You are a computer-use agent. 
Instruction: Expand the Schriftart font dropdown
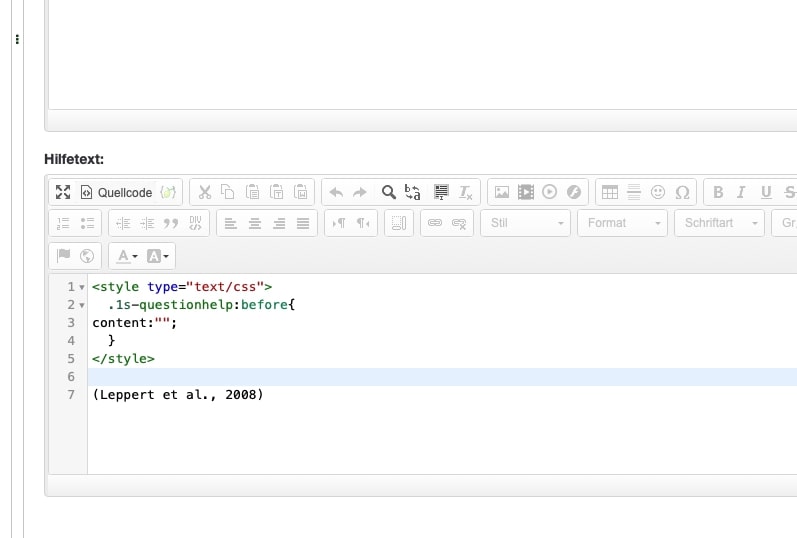pyautogui.click(x=719, y=223)
